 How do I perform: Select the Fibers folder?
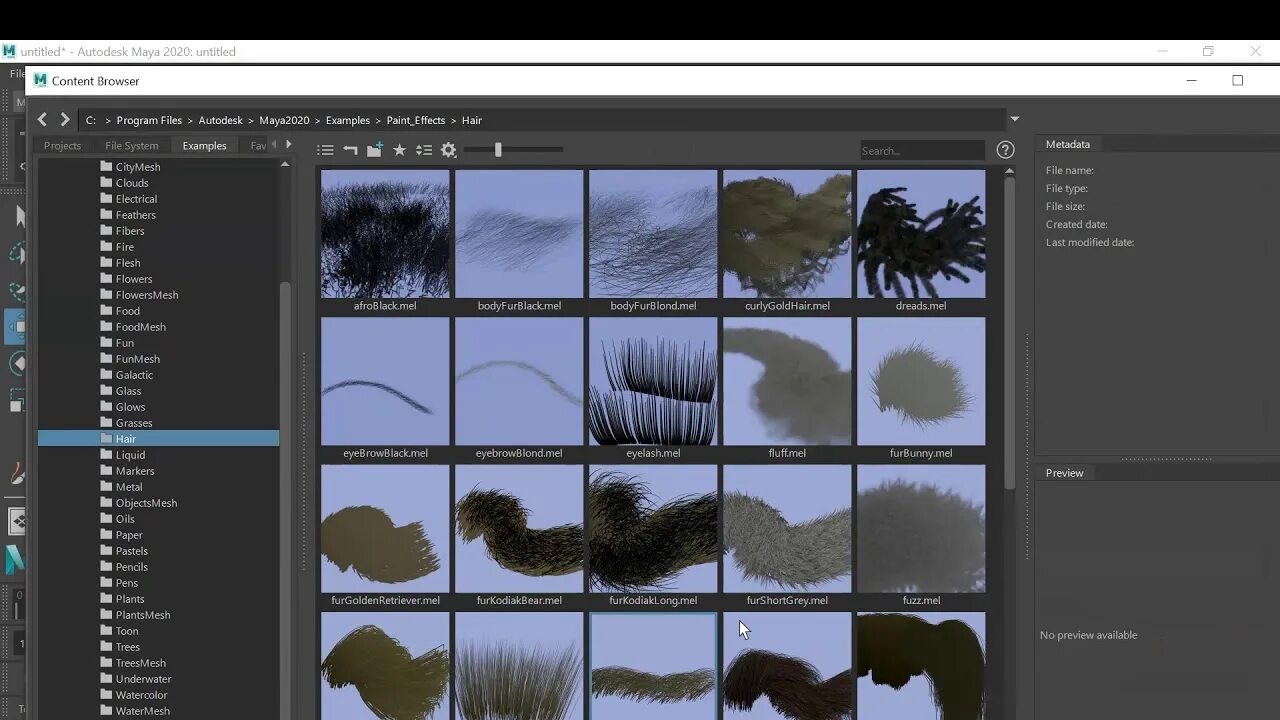pyautogui.click(x=130, y=231)
